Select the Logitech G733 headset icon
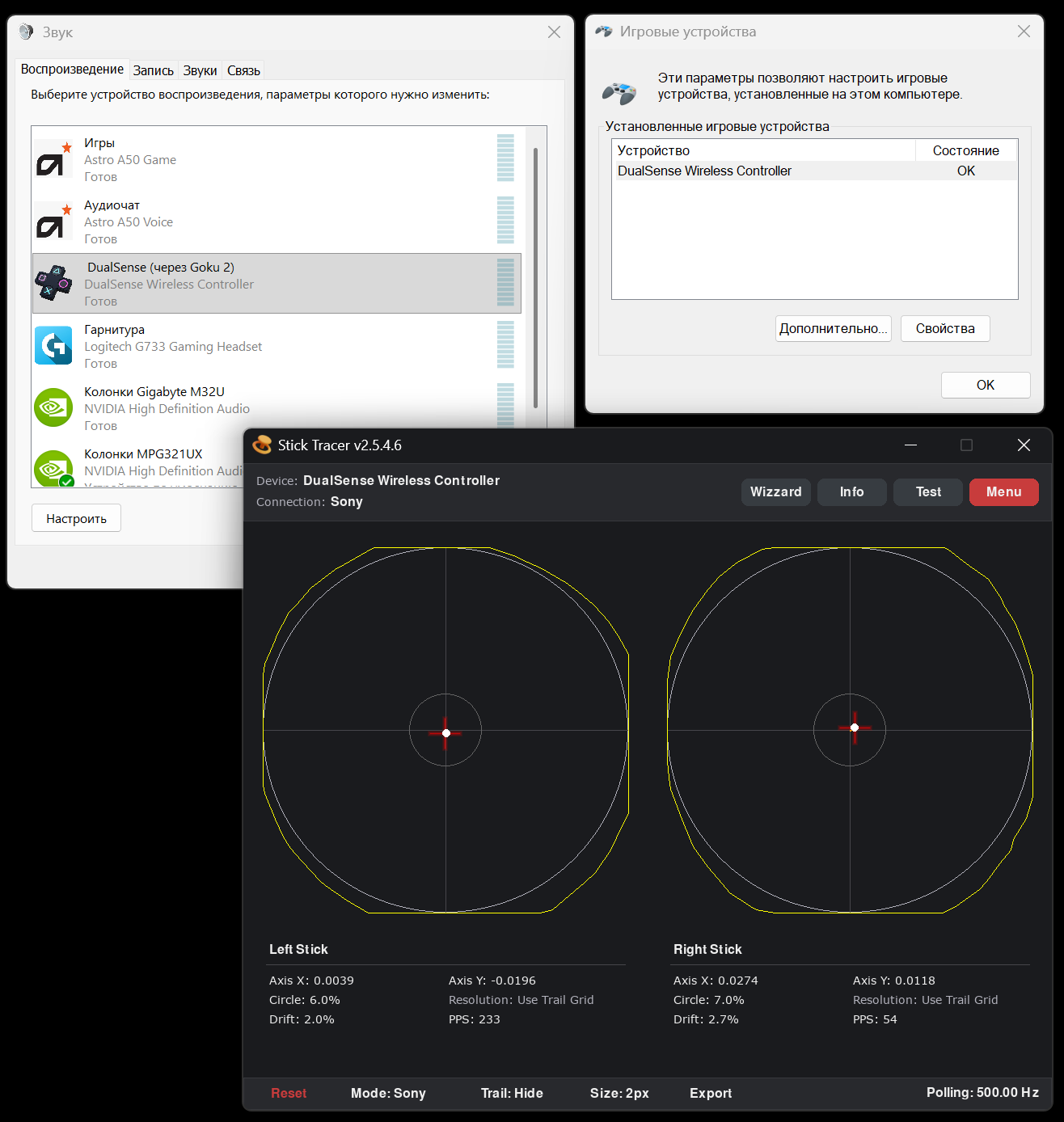The image size is (1064, 1122). pyautogui.click(x=53, y=346)
